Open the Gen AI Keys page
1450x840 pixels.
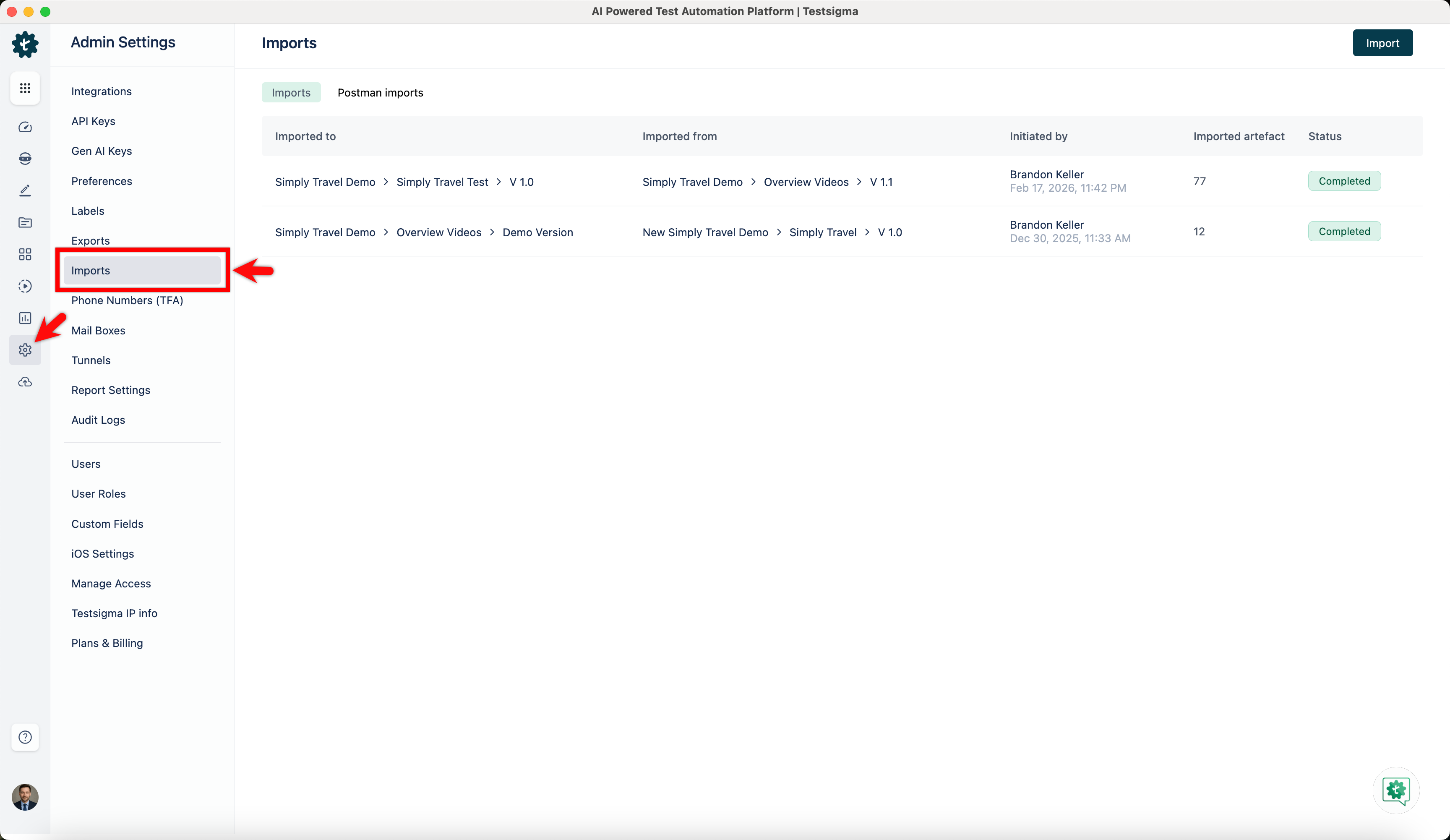101,151
